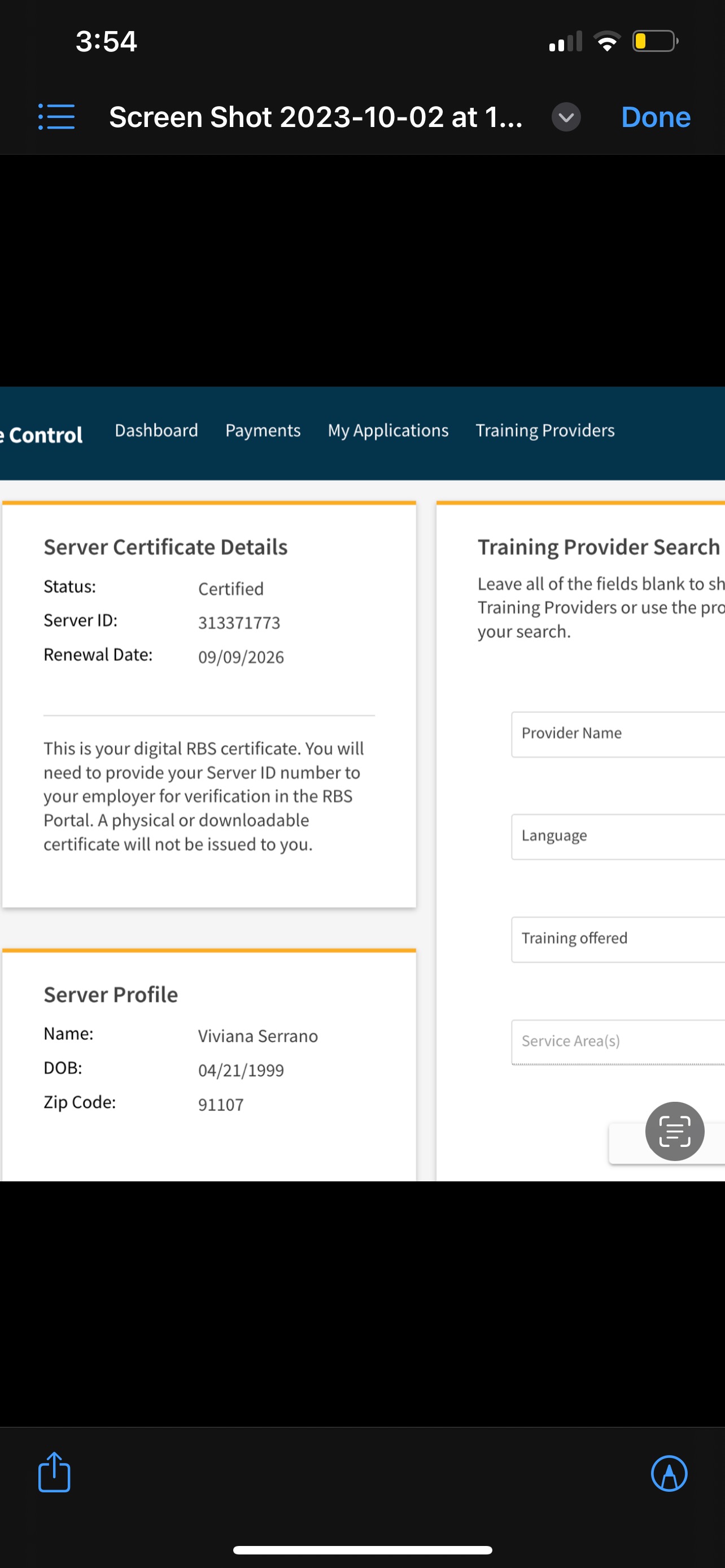Open the Training Providers page
Screen dimensions: 725x1568
coord(544,430)
